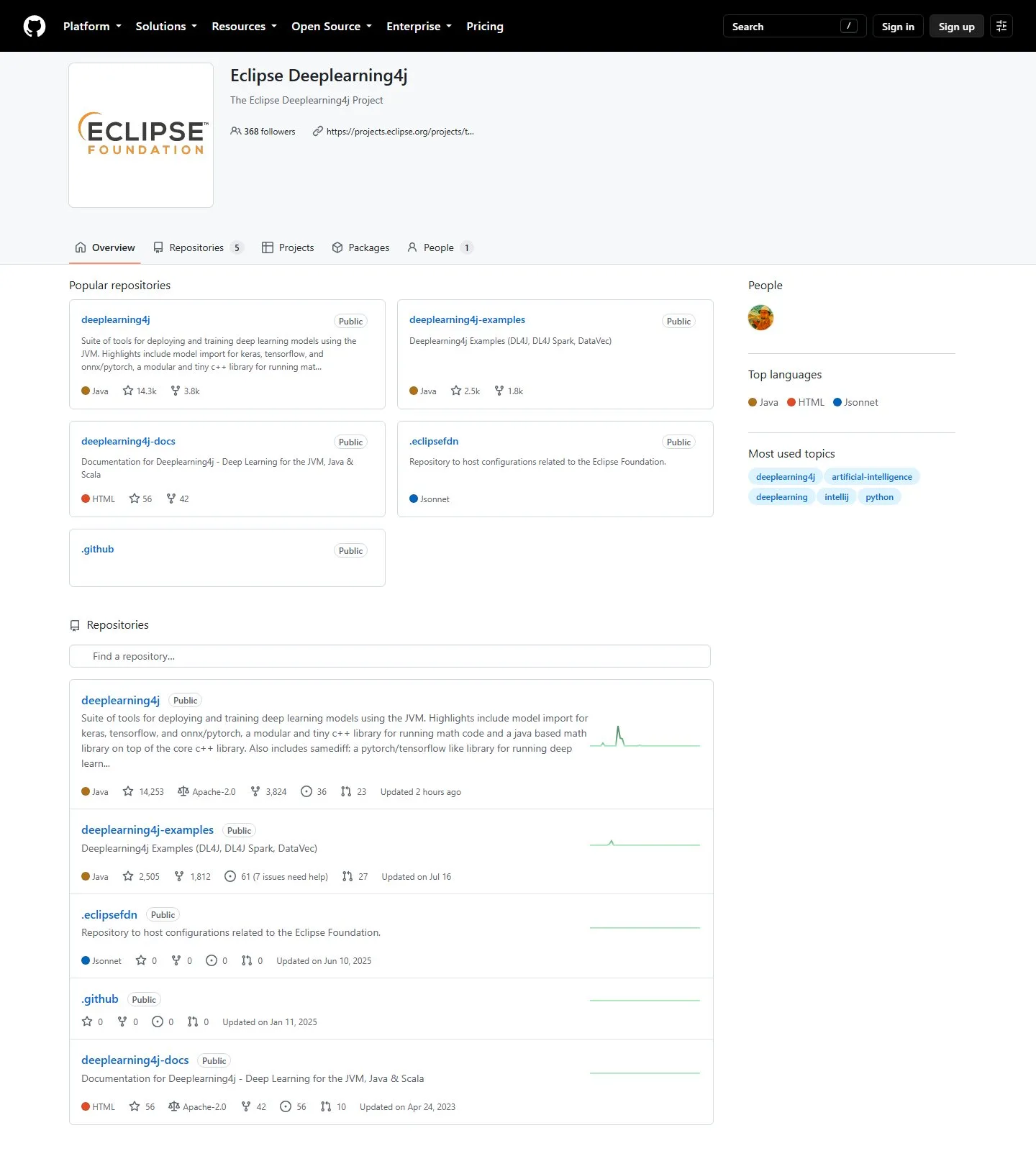Click "Updated on Jun 10, 2025" text

[324, 960]
